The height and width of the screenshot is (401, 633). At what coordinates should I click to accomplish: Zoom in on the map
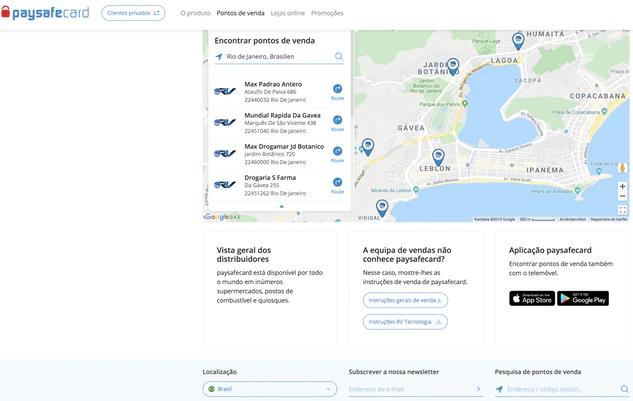coord(623,186)
